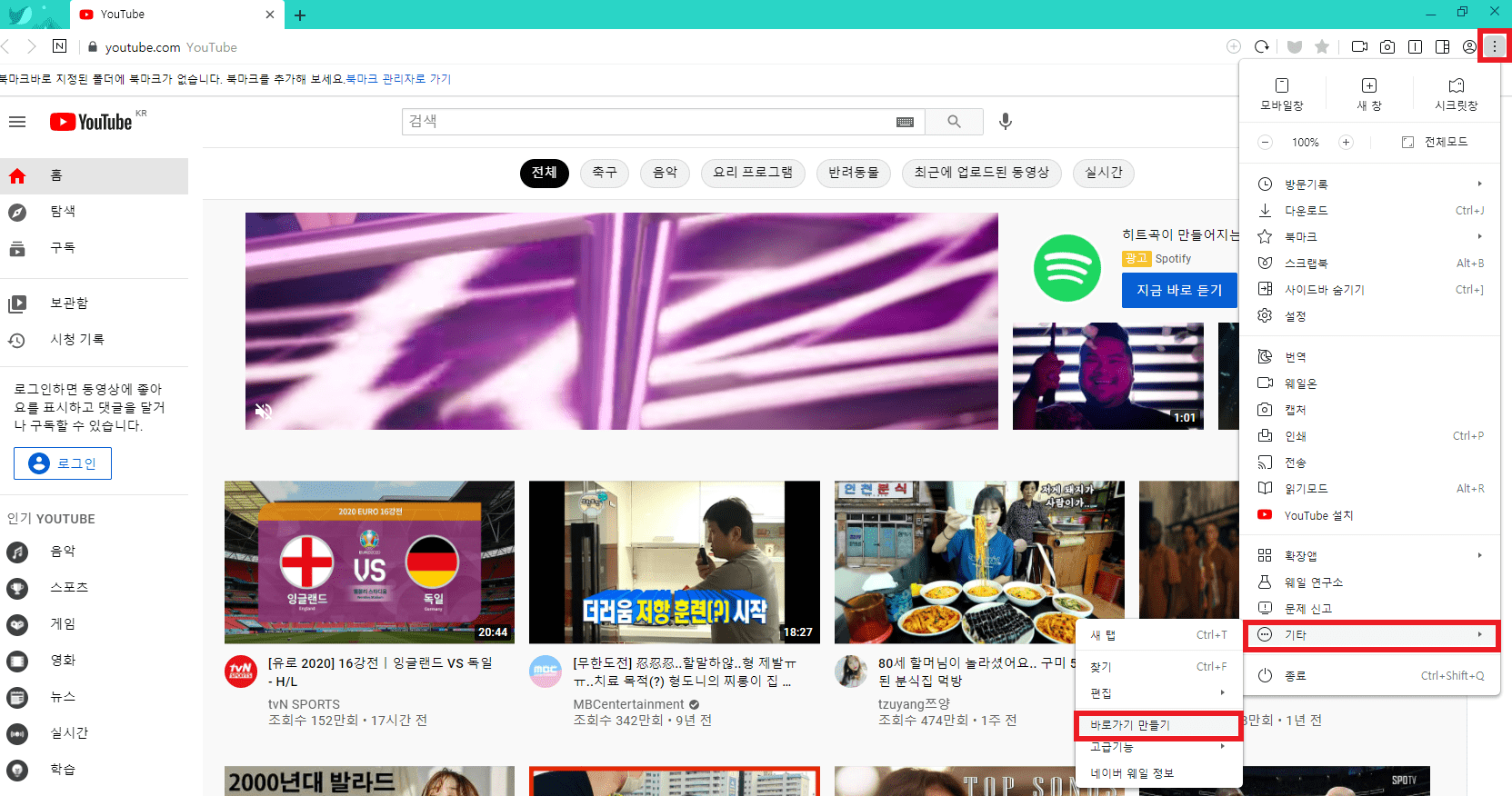Image resolution: width=1512 pixels, height=796 pixels.
Task: Toggle 사이드바 숨기기 sidebar hide
Action: click(1370, 290)
